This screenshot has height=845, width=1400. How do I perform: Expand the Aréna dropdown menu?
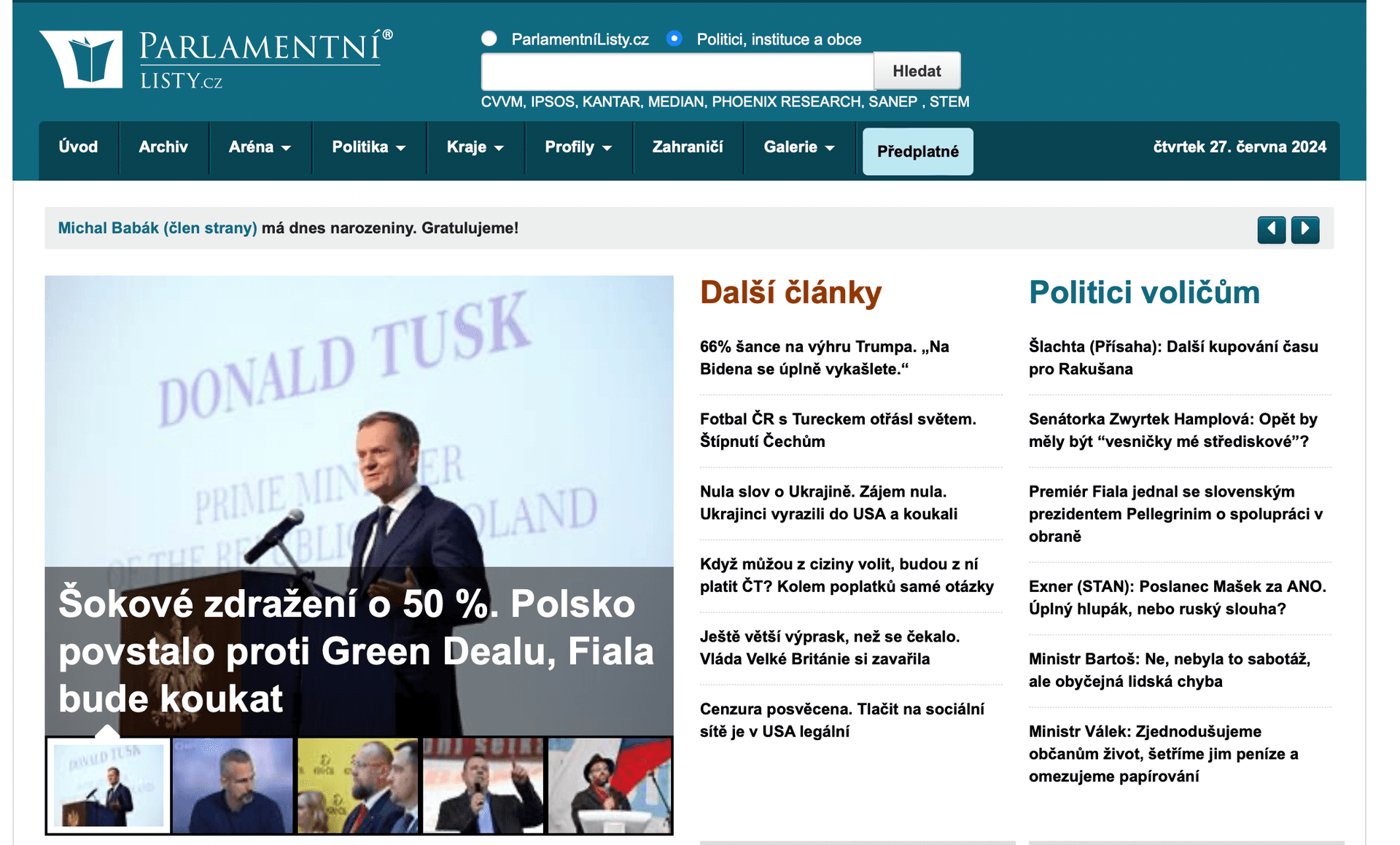tap(260, 147)
